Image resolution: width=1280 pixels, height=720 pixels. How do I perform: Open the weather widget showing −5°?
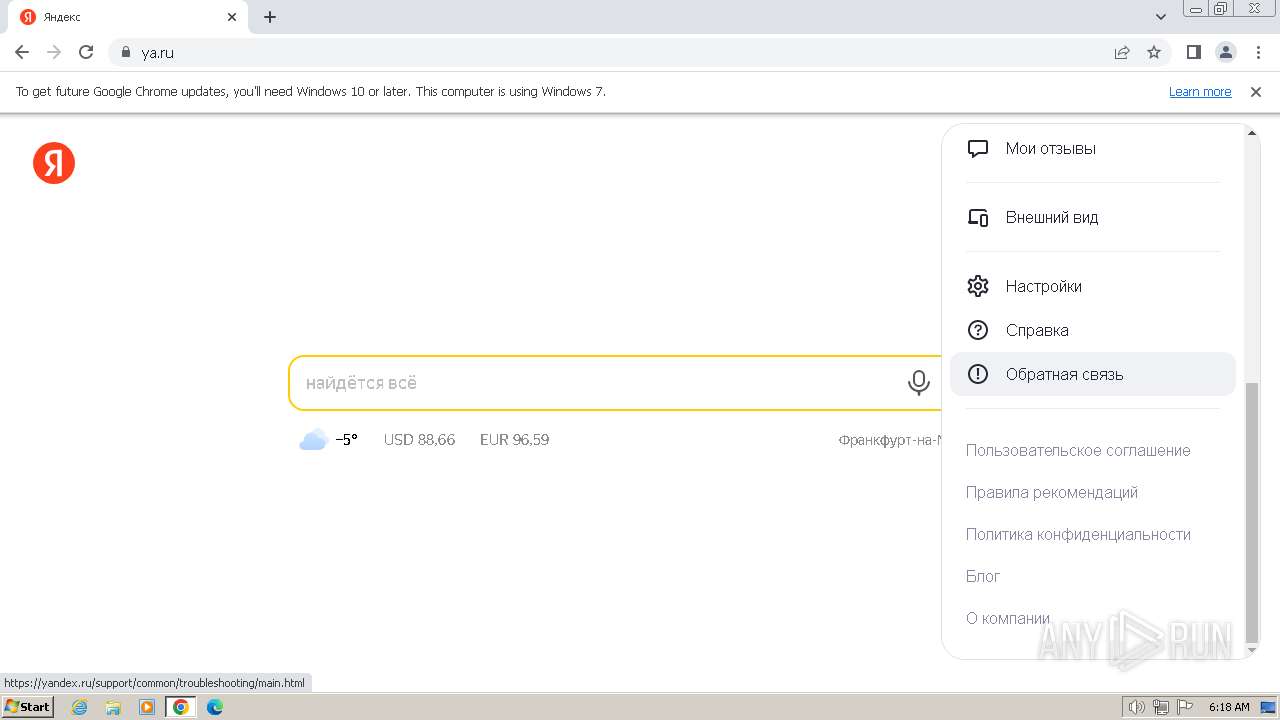tap(328, 439)
